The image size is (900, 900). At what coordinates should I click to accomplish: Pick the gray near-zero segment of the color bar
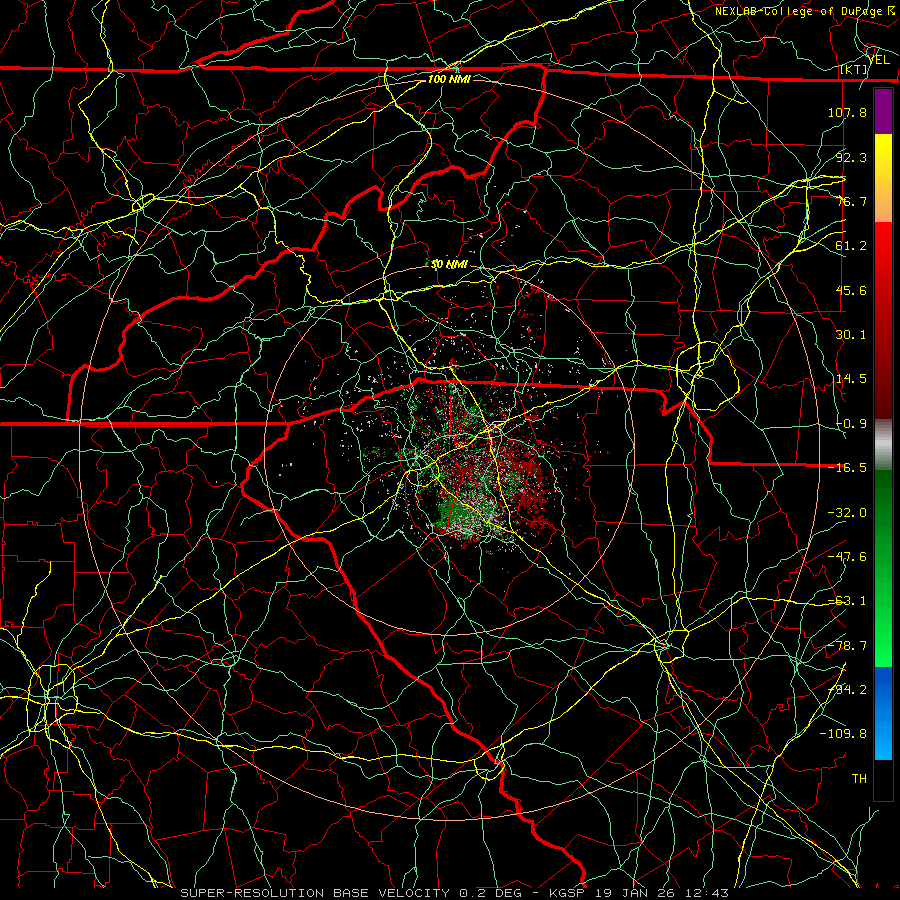(x=883, y=445)
